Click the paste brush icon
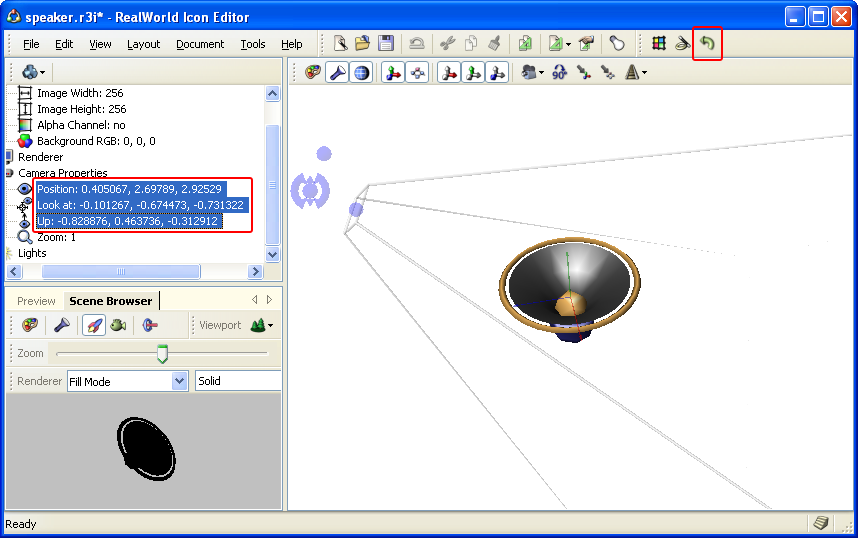Image resolution: width=858 pixels, height=538 pixels. point(495,43)
